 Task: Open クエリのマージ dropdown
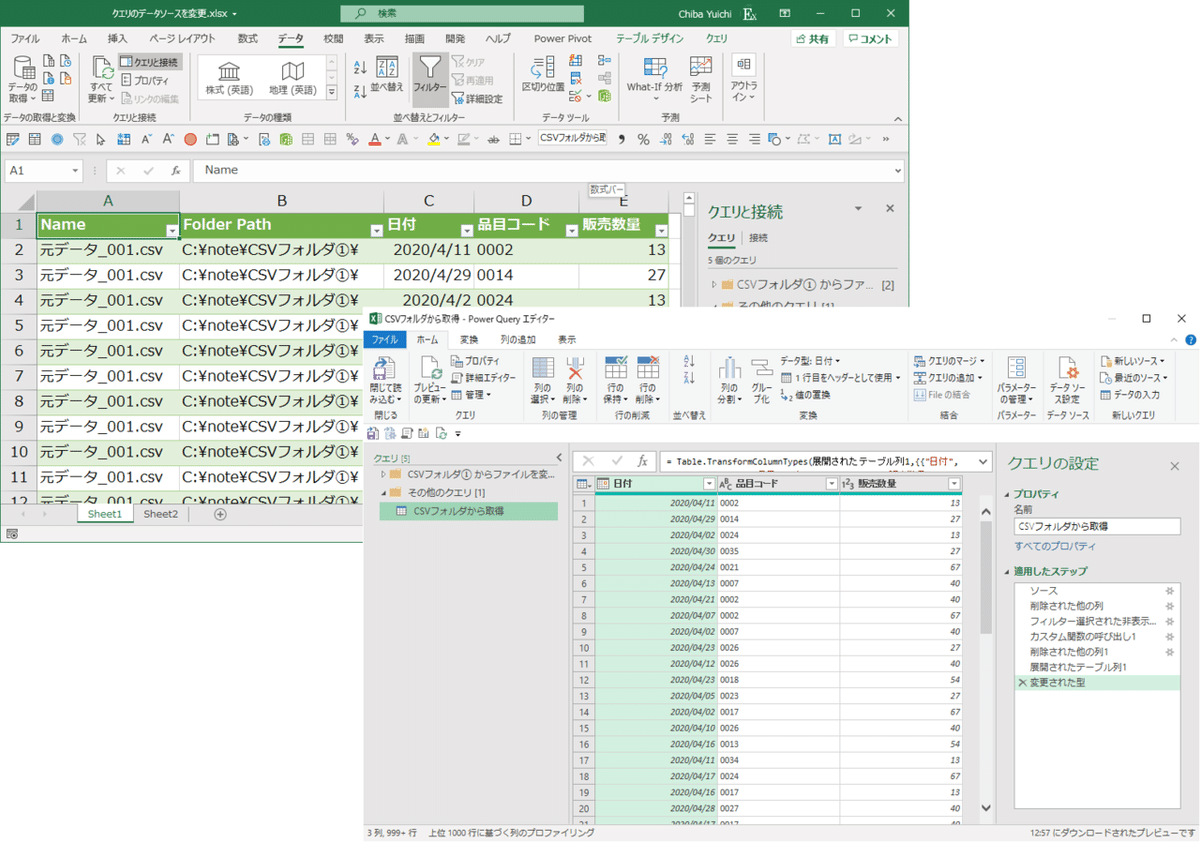[x=949, y=361]
